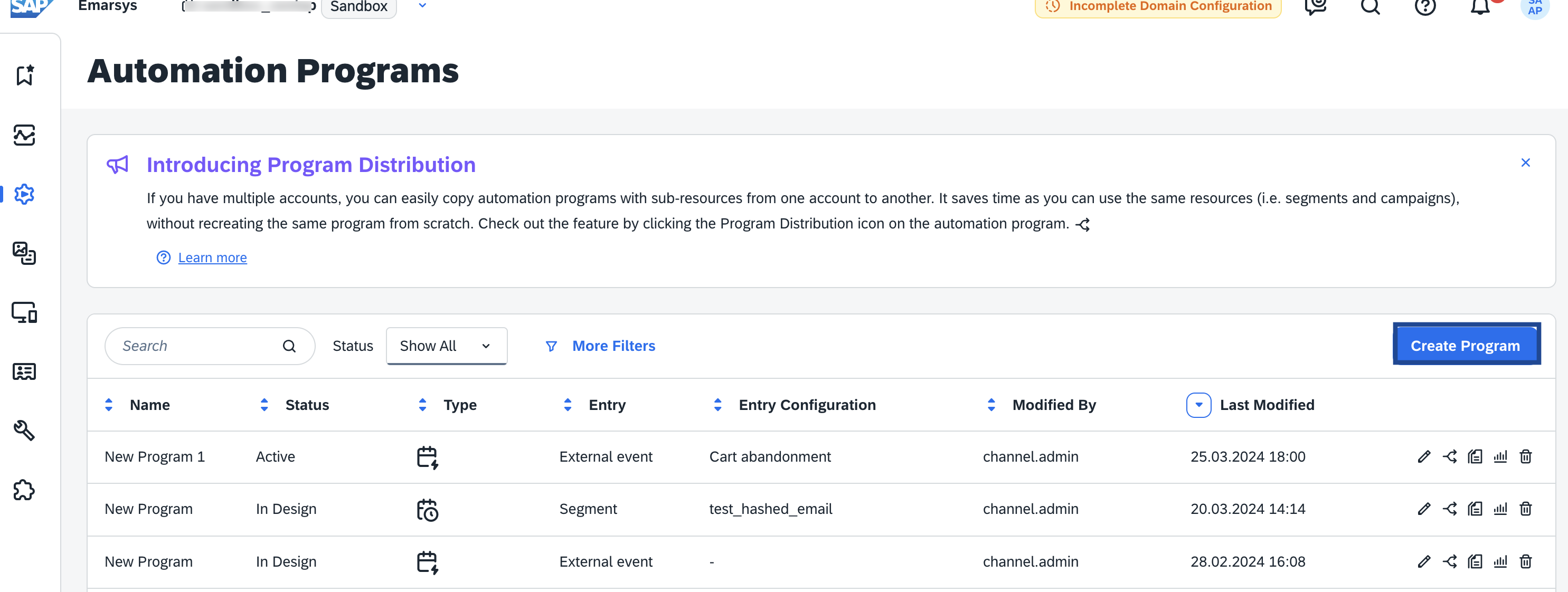
Task: Open reporting chart icon for New Program 1
Action: point(1500,456)
